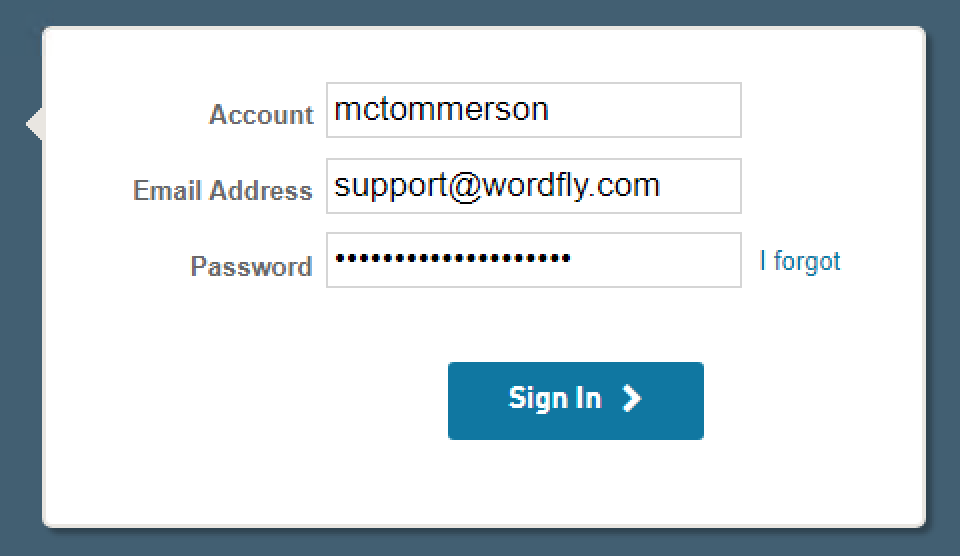Click blank space after the password dots
960x556 pixels.
(655, 260)
